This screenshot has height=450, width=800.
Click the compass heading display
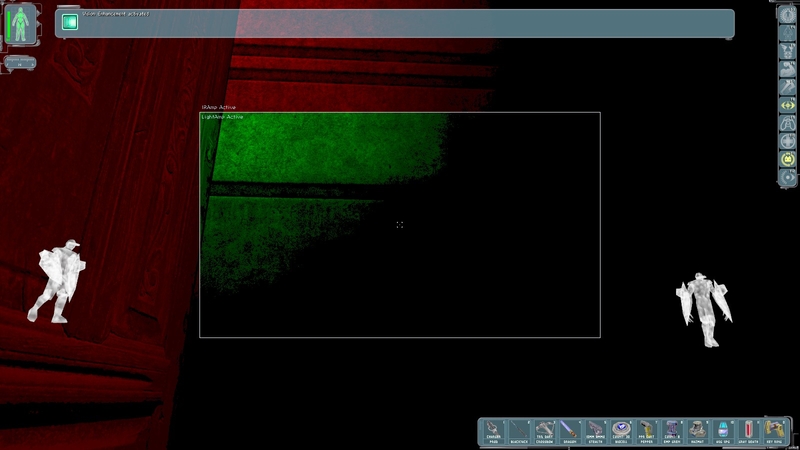tap(20, 62)
